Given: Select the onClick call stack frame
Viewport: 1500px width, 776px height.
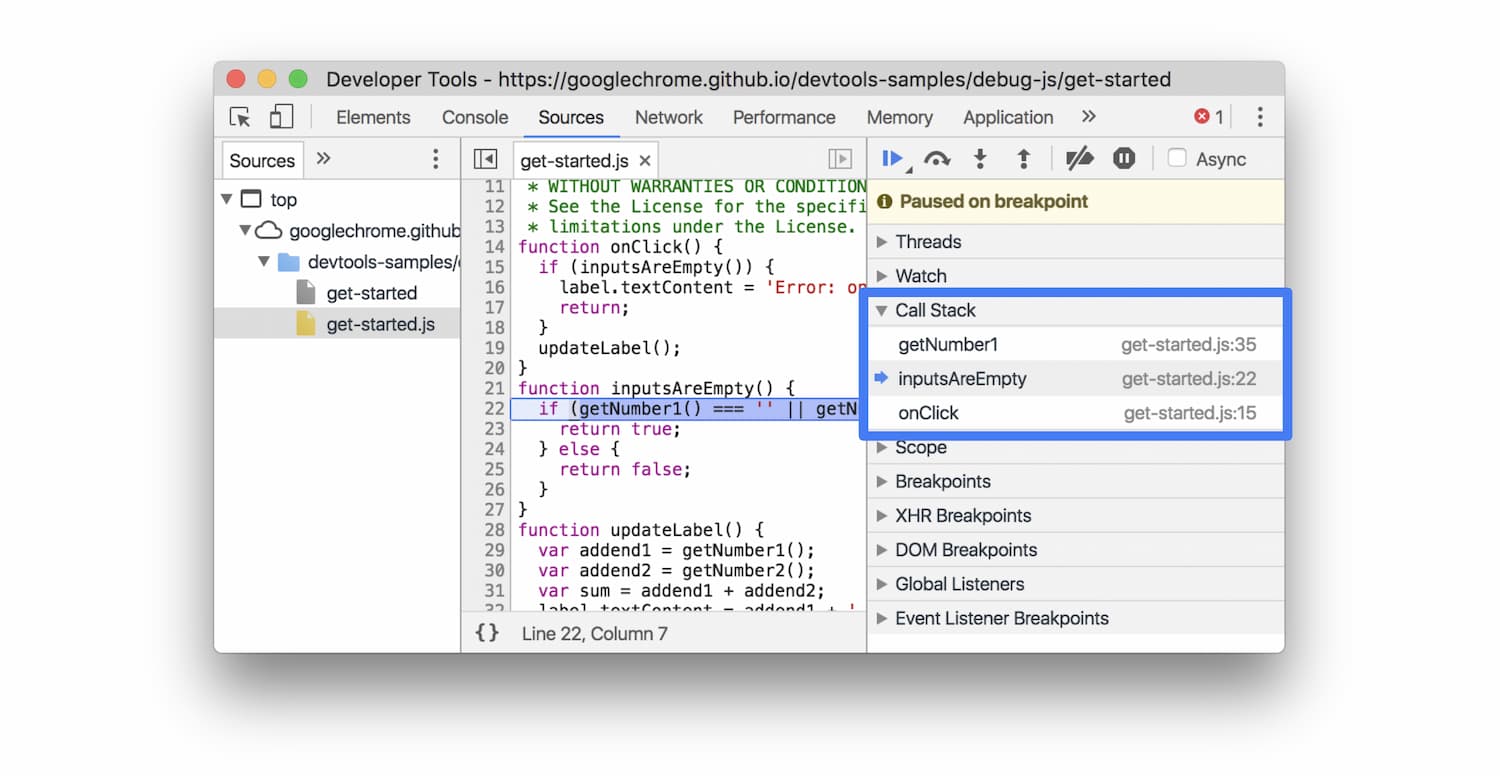Looking at the screenshot, I should [928, 413].
